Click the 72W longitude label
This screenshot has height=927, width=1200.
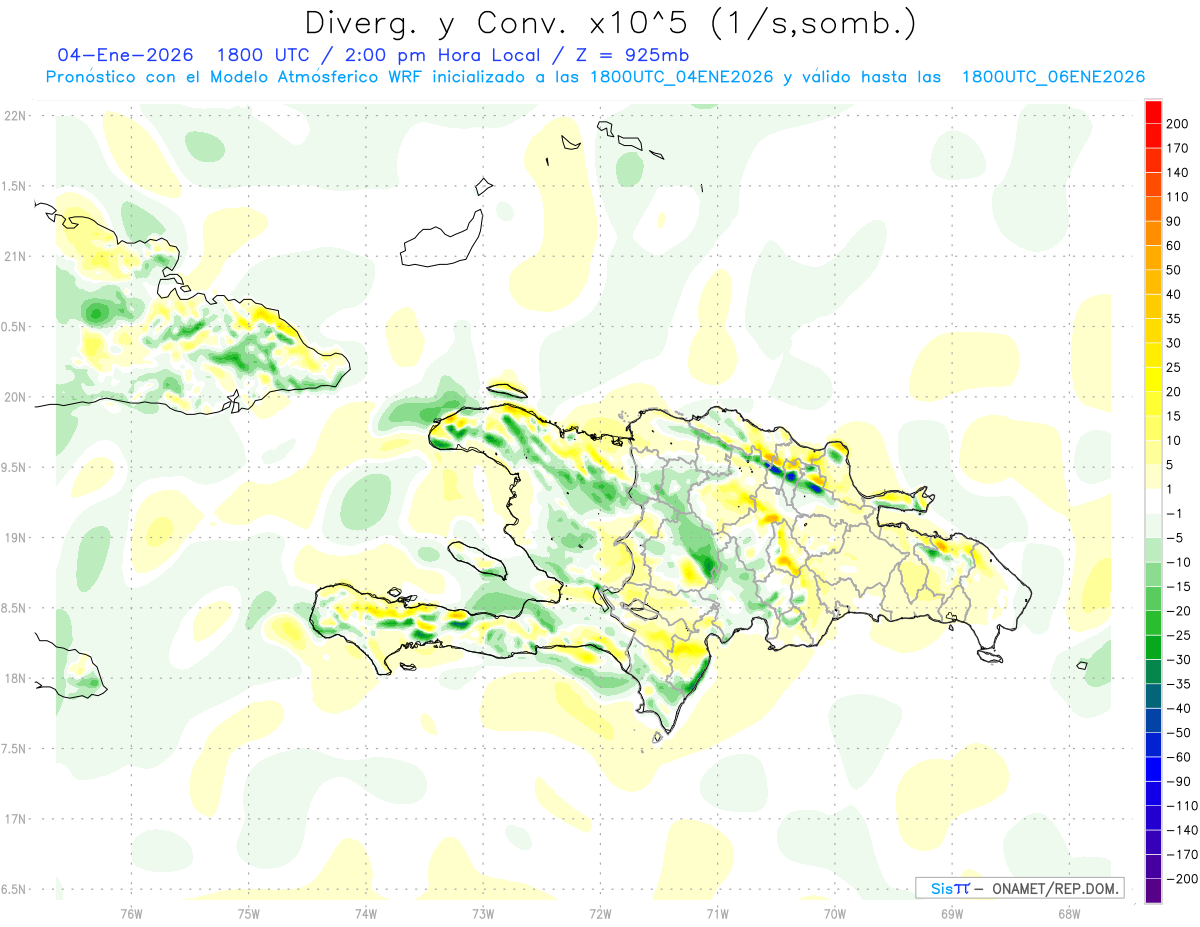(x=600, y=914)
